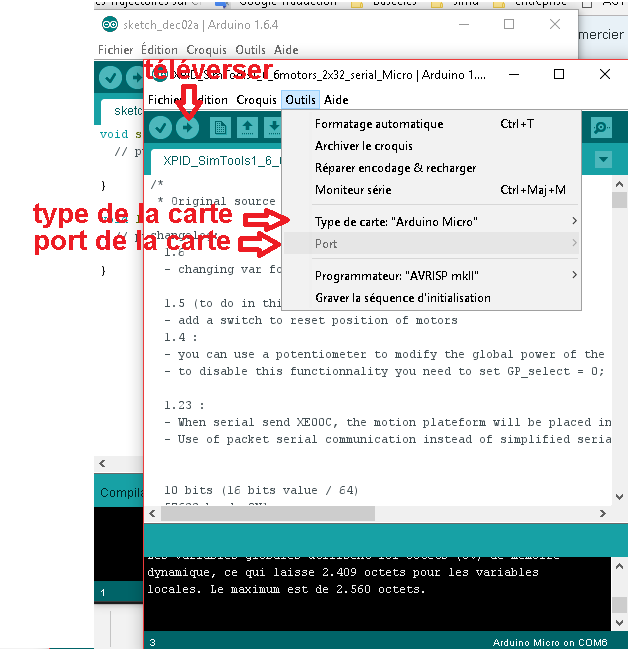The width and height of the screenshot is (628, 649).
Task: Click Verify icon in sketch_dec02a window
Action: click(x=110, y=77)
